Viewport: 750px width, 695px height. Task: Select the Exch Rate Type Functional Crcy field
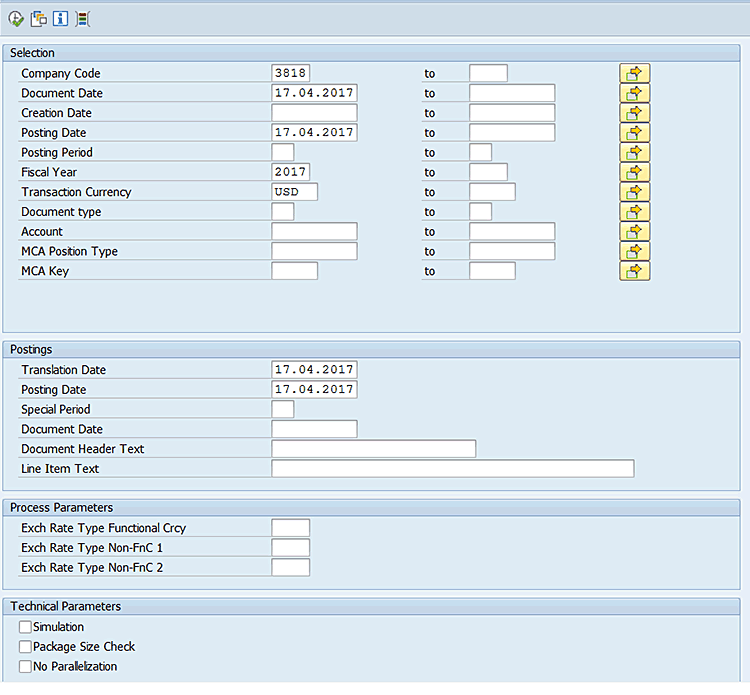pyautogui.click(x=290, y=528)
